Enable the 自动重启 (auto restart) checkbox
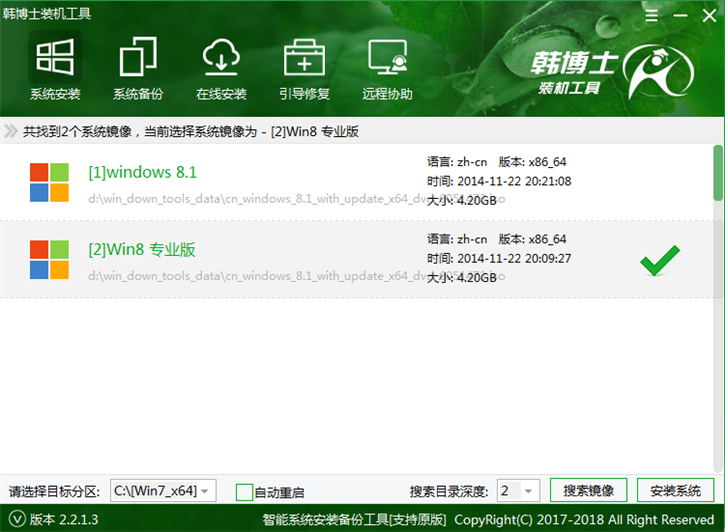The height and width of the screenshot is (532, 725). point(244,492)
